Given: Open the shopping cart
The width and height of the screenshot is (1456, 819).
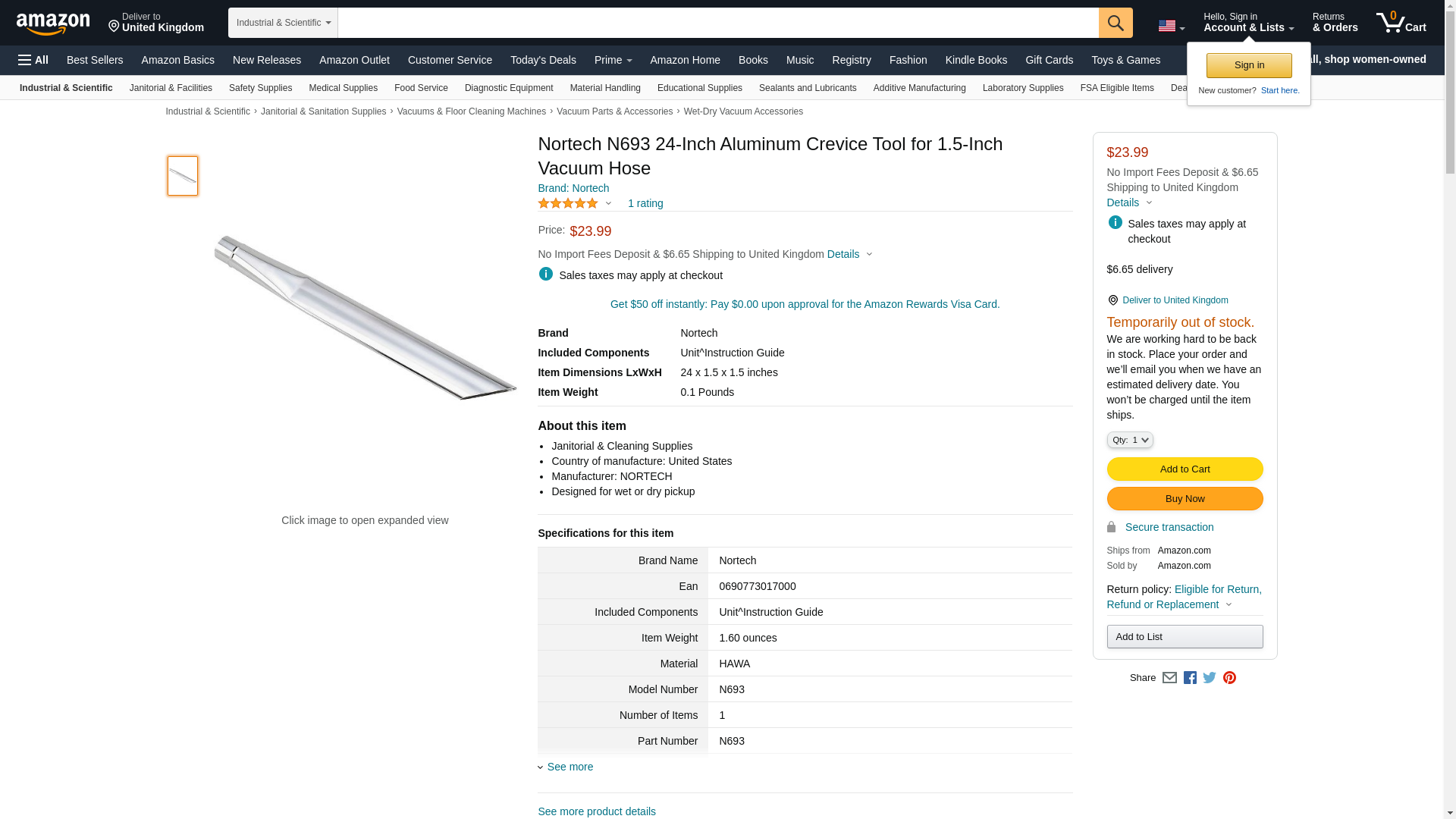Looking at the screenshot, I should click(x=1401, y=23).
